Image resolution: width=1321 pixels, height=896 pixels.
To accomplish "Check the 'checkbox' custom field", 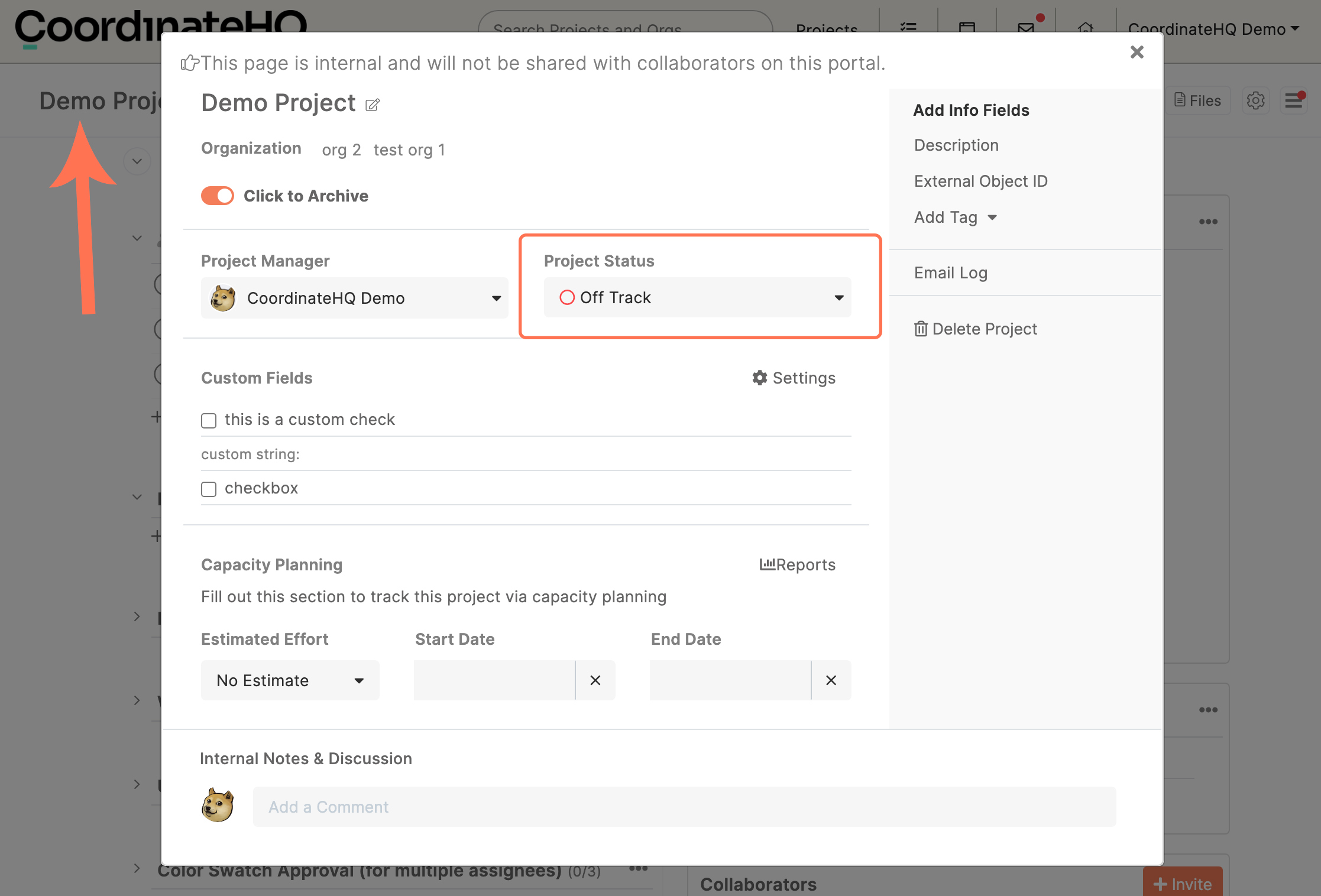I will pyautogui.click(x=209, y=489).
